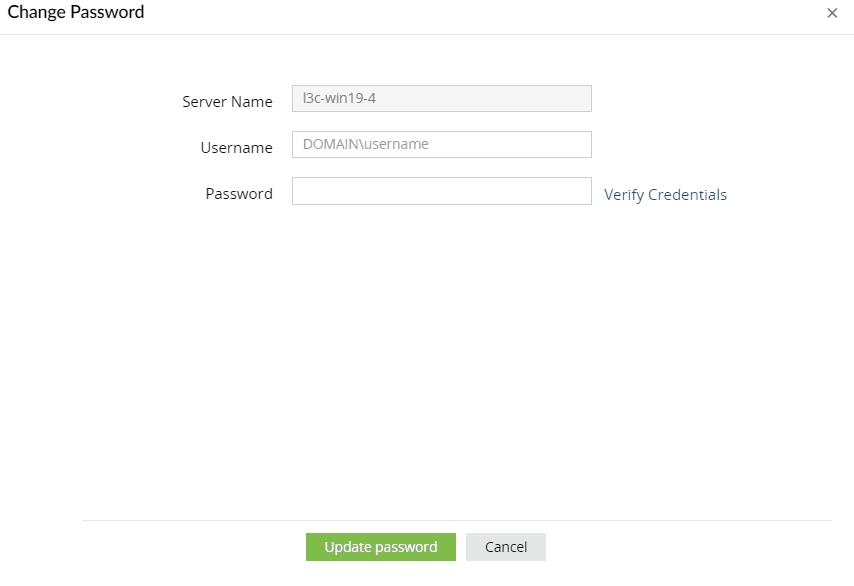854x586 pixels.
Task: Hit the gray Cancel button
Action: click(505, 547)
